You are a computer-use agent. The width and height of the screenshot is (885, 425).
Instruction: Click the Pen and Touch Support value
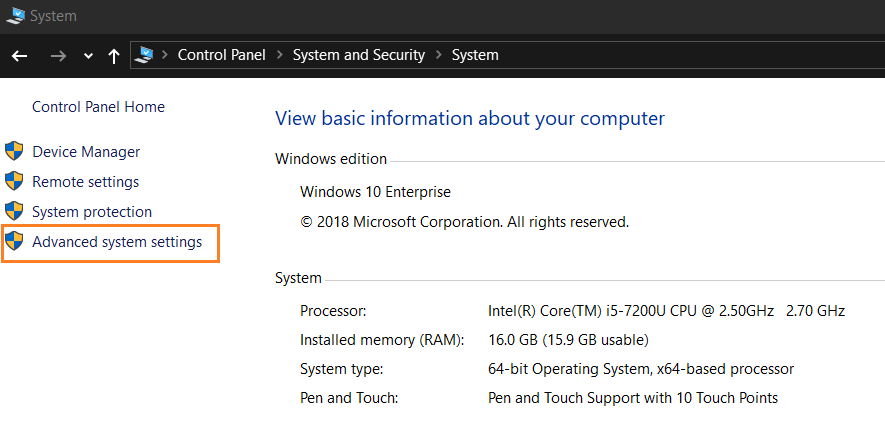(633, 398)
